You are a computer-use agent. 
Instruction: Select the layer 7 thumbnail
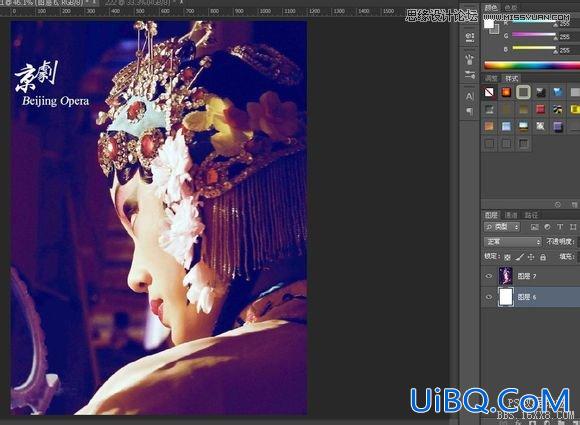pos(506,276)
